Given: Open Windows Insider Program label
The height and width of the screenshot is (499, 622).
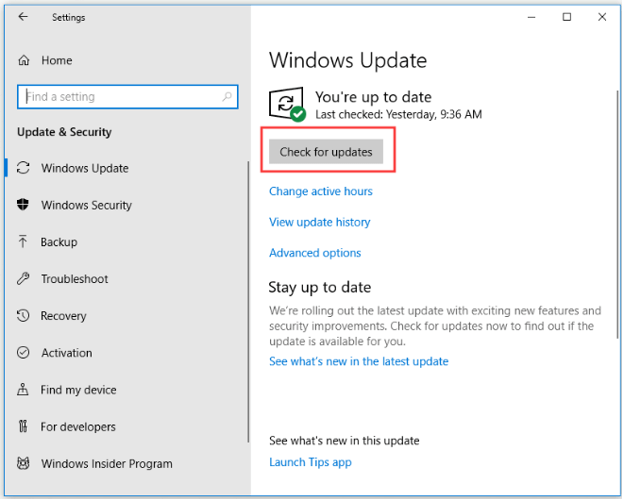Looking at the screenshot, I should (107, 463).
